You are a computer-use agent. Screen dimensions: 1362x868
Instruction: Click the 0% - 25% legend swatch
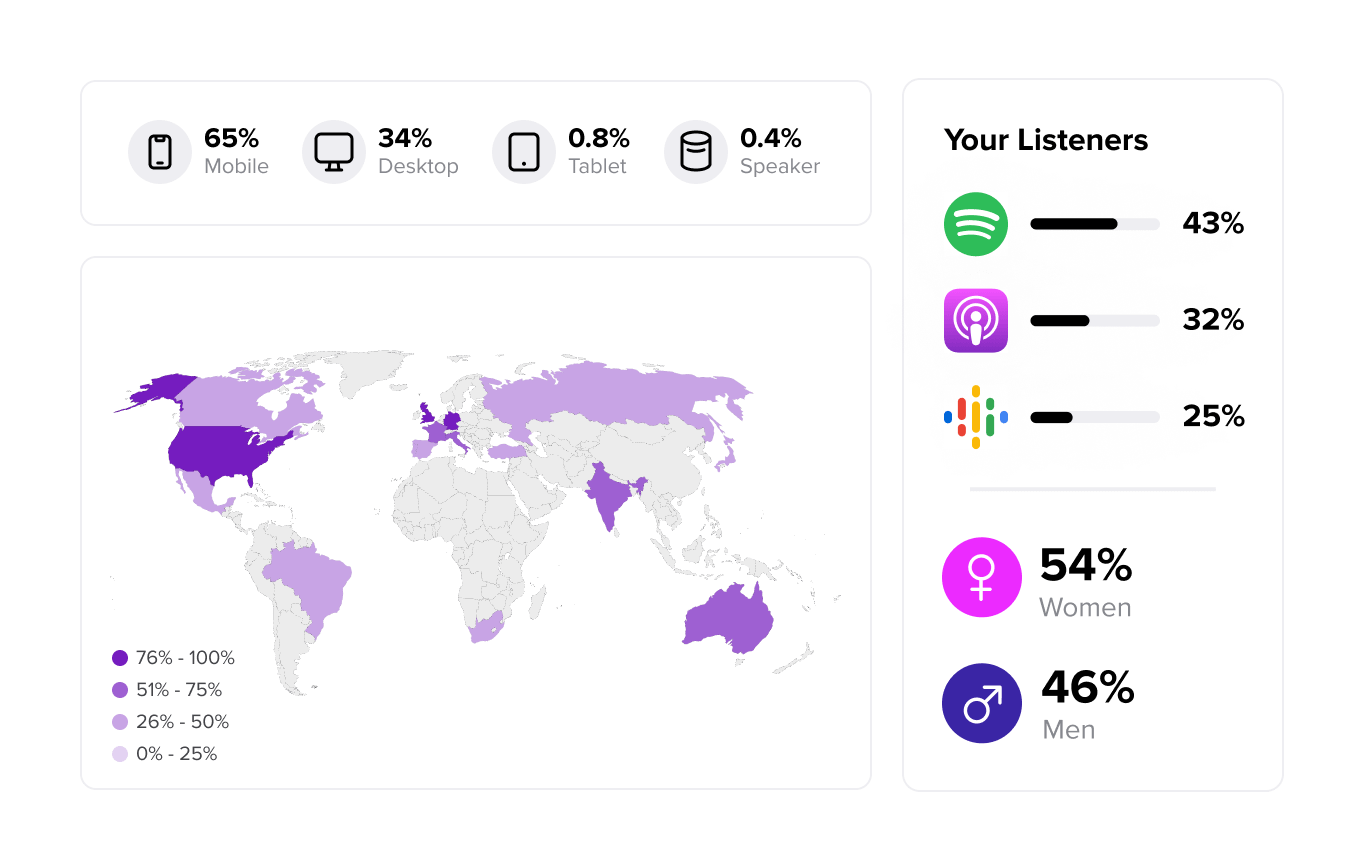(120, 754)
